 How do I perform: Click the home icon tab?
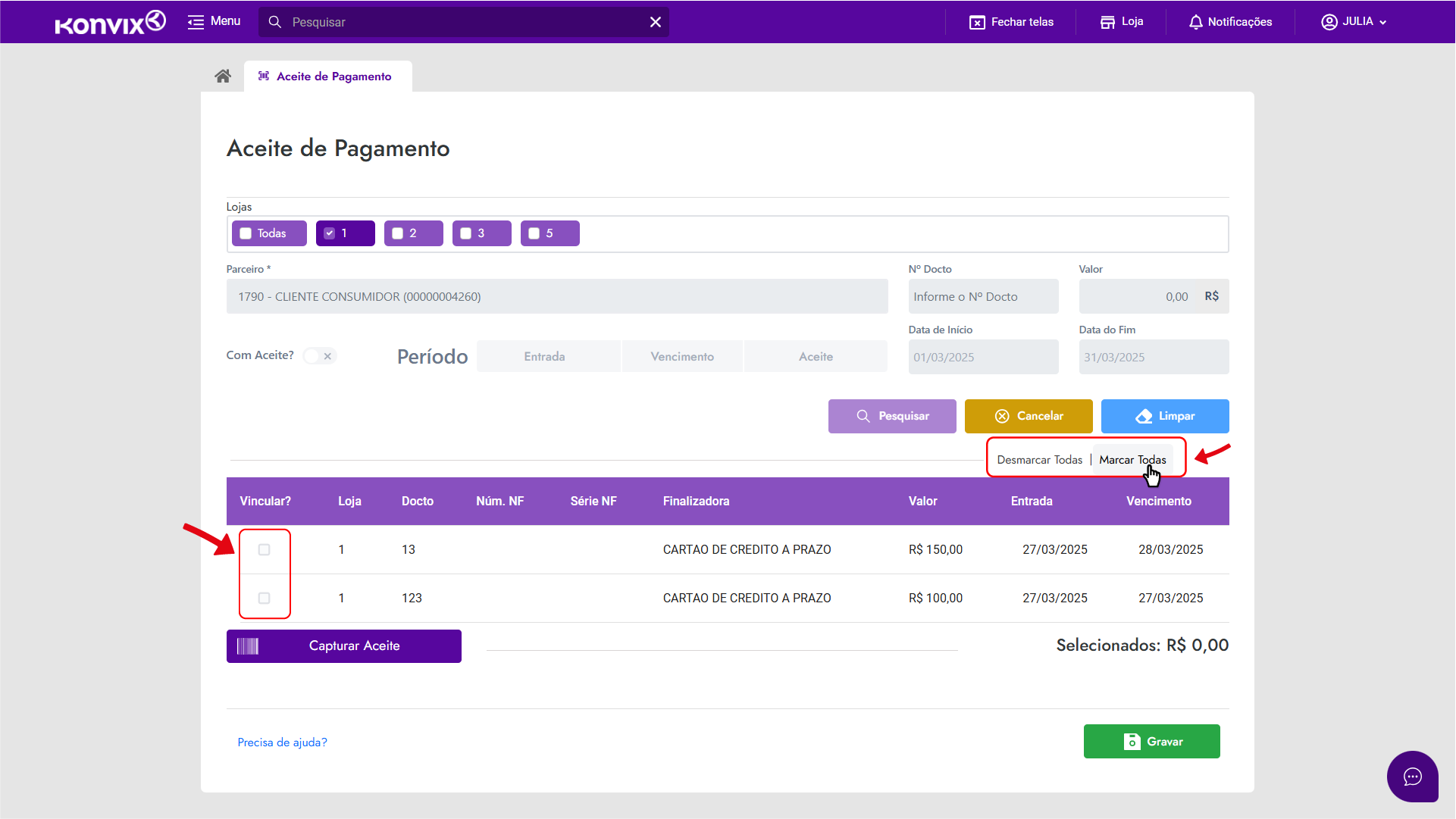click(x=223, y=76)
